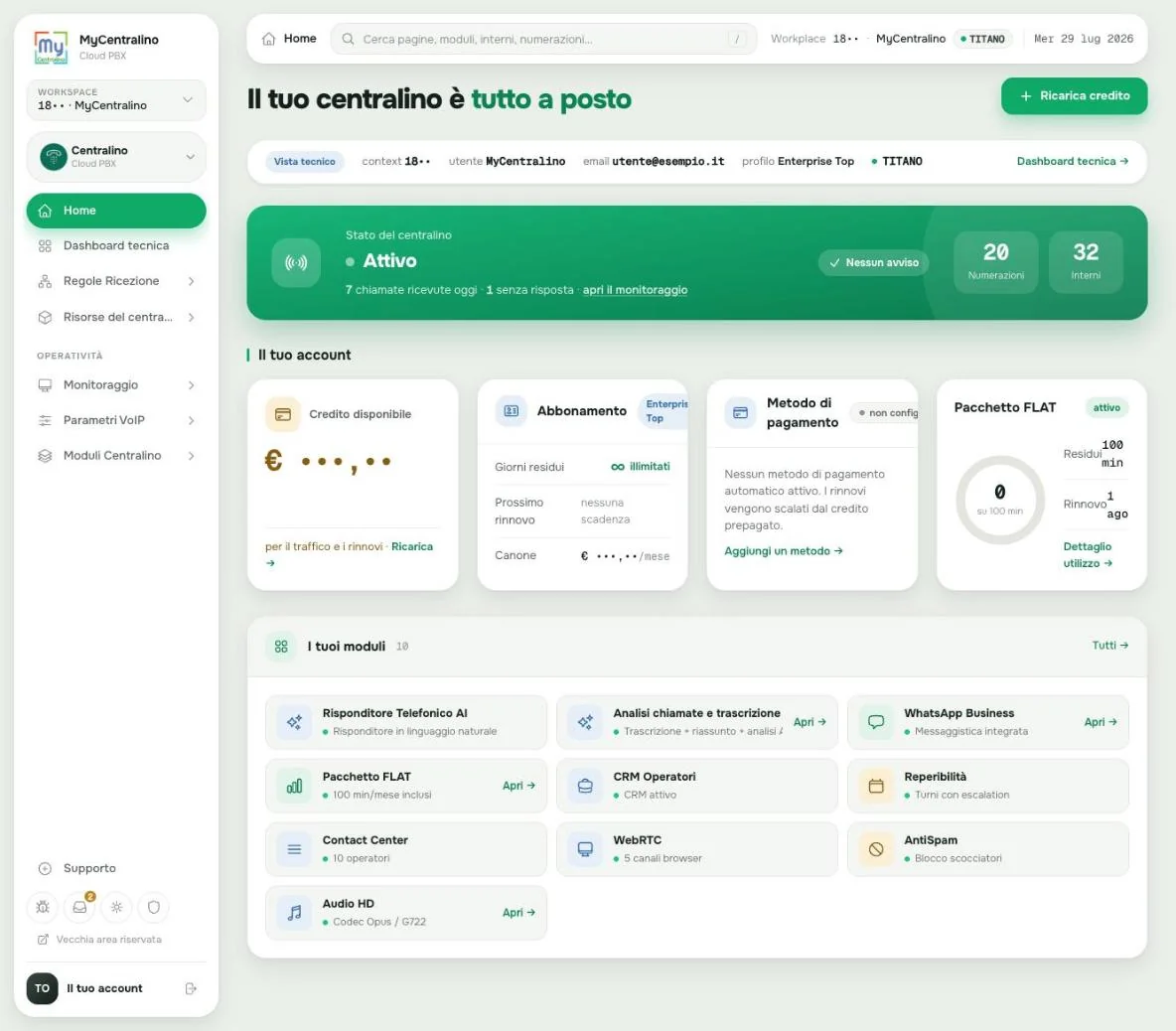Click the broadcast status icon in banner

[296, 262]
